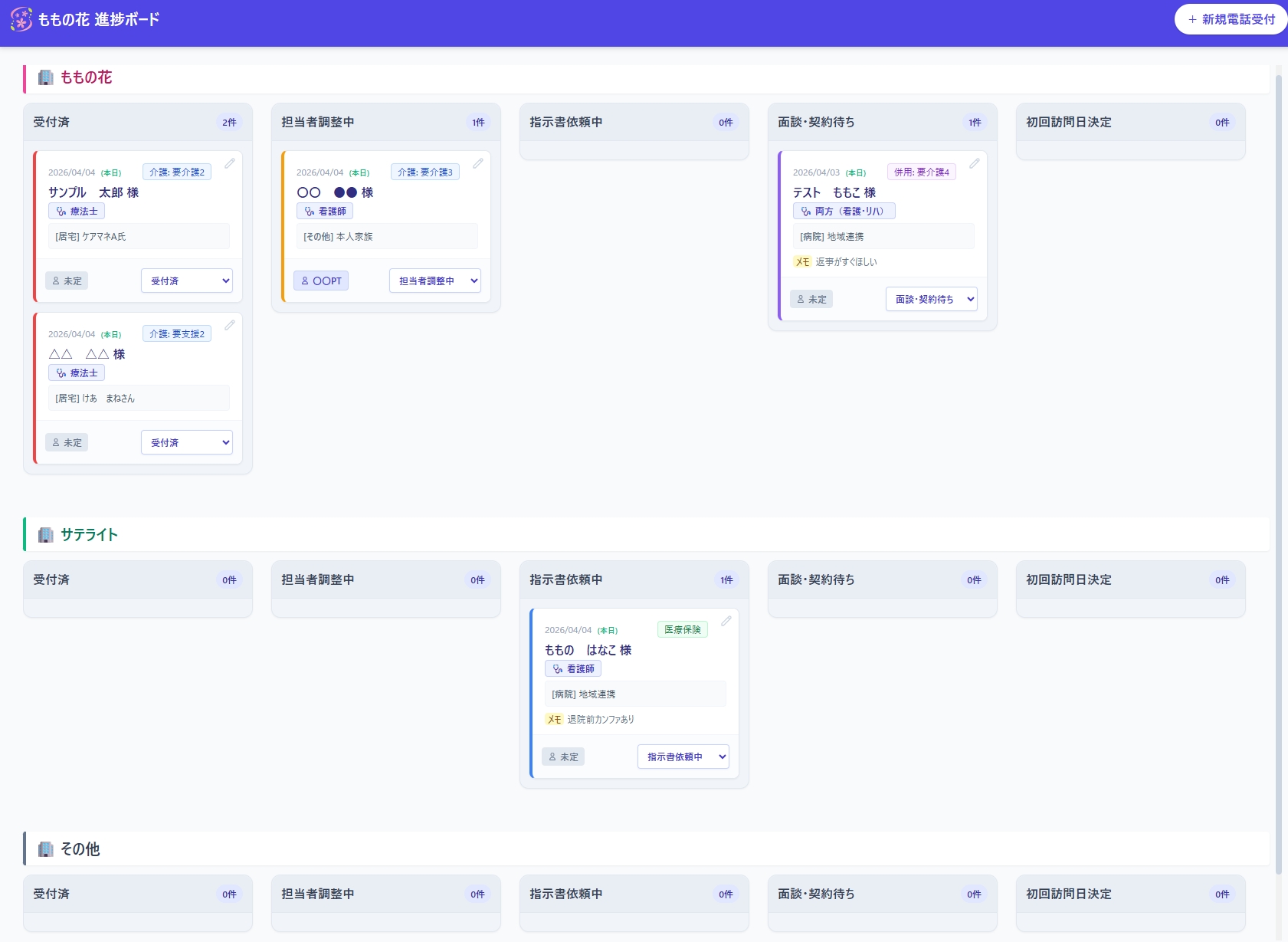Open 指示書依頼中 dropdown on もも の はなこ card

click(x=683, y=757)
